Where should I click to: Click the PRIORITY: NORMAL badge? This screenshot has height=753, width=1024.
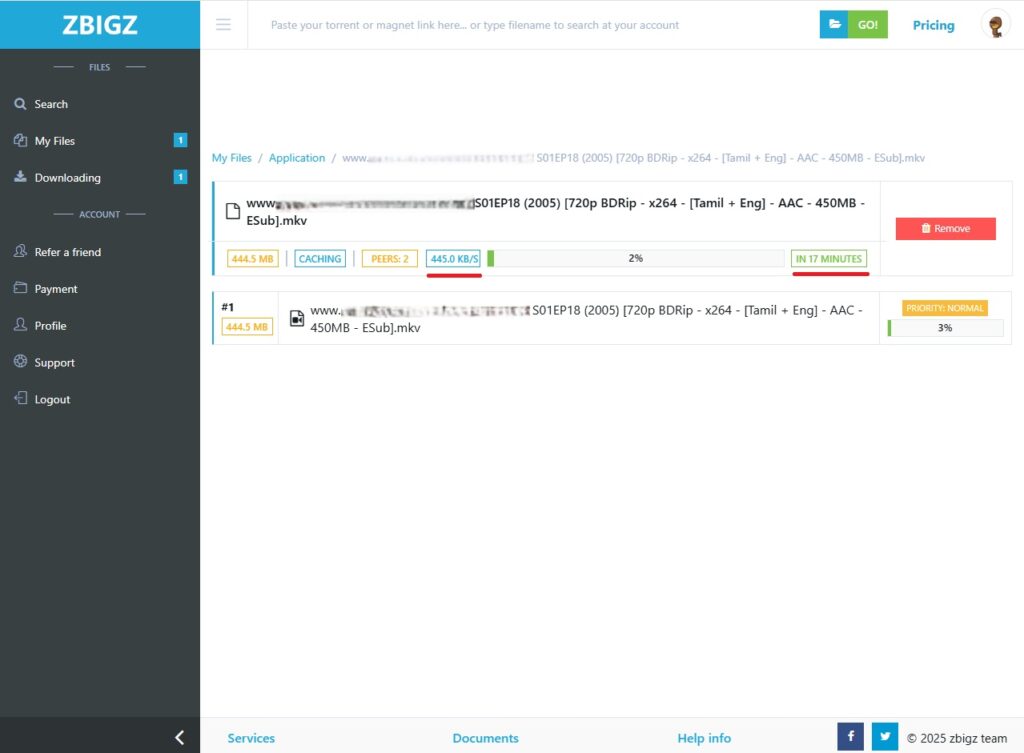click(x=944, y=308)
